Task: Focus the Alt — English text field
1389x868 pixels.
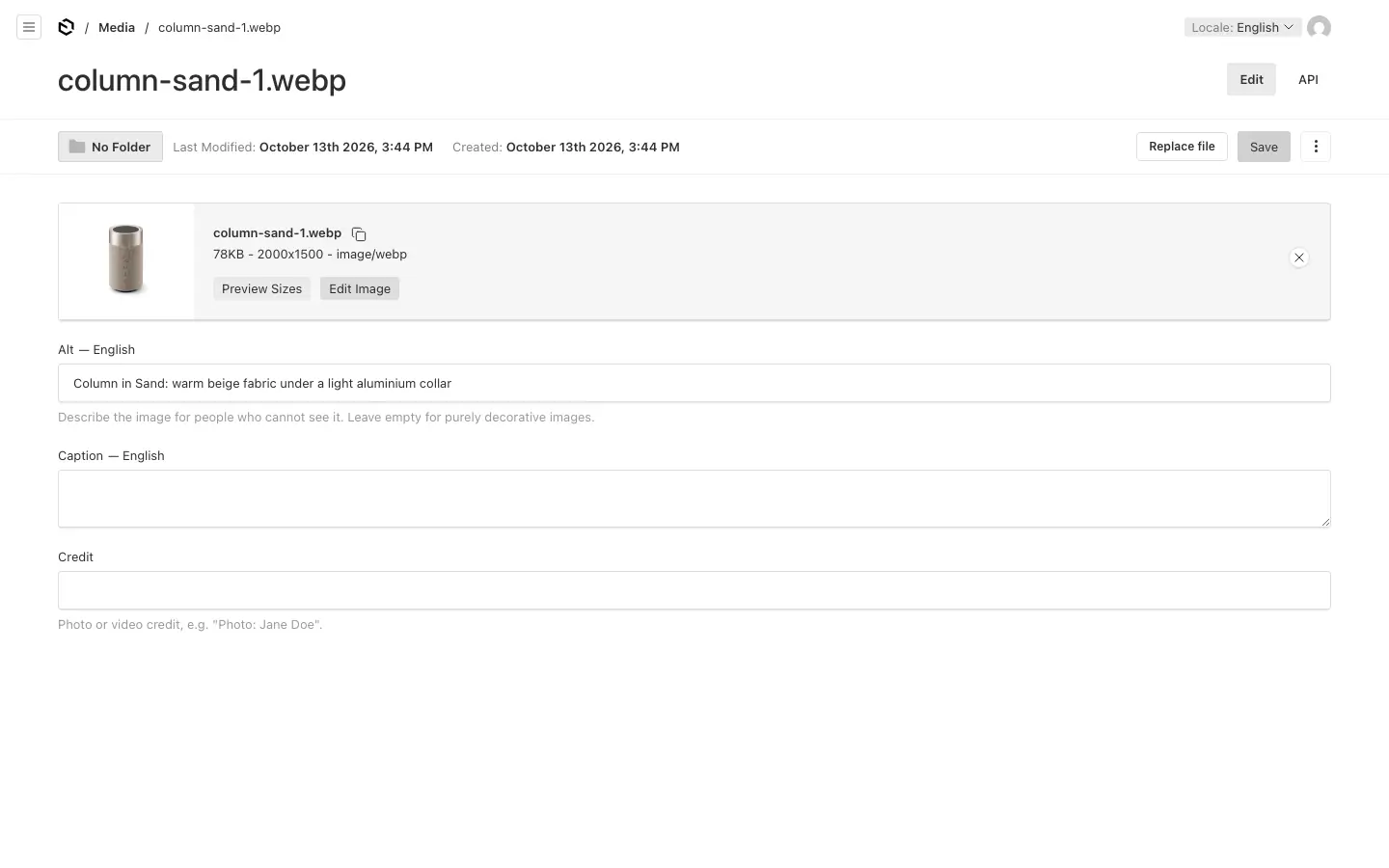Action: pos(694,383)
